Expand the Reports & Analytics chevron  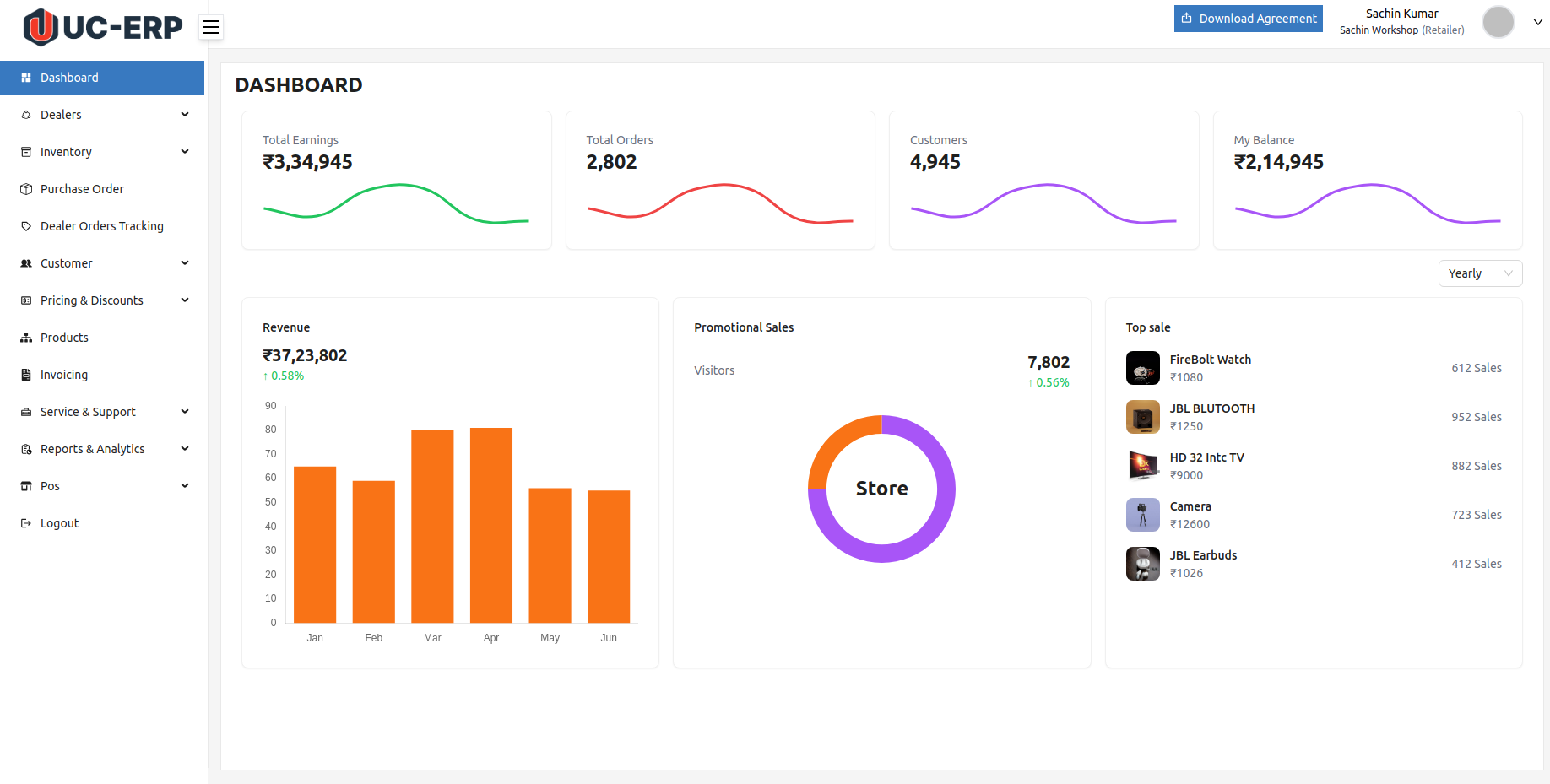tap(185, 449)
